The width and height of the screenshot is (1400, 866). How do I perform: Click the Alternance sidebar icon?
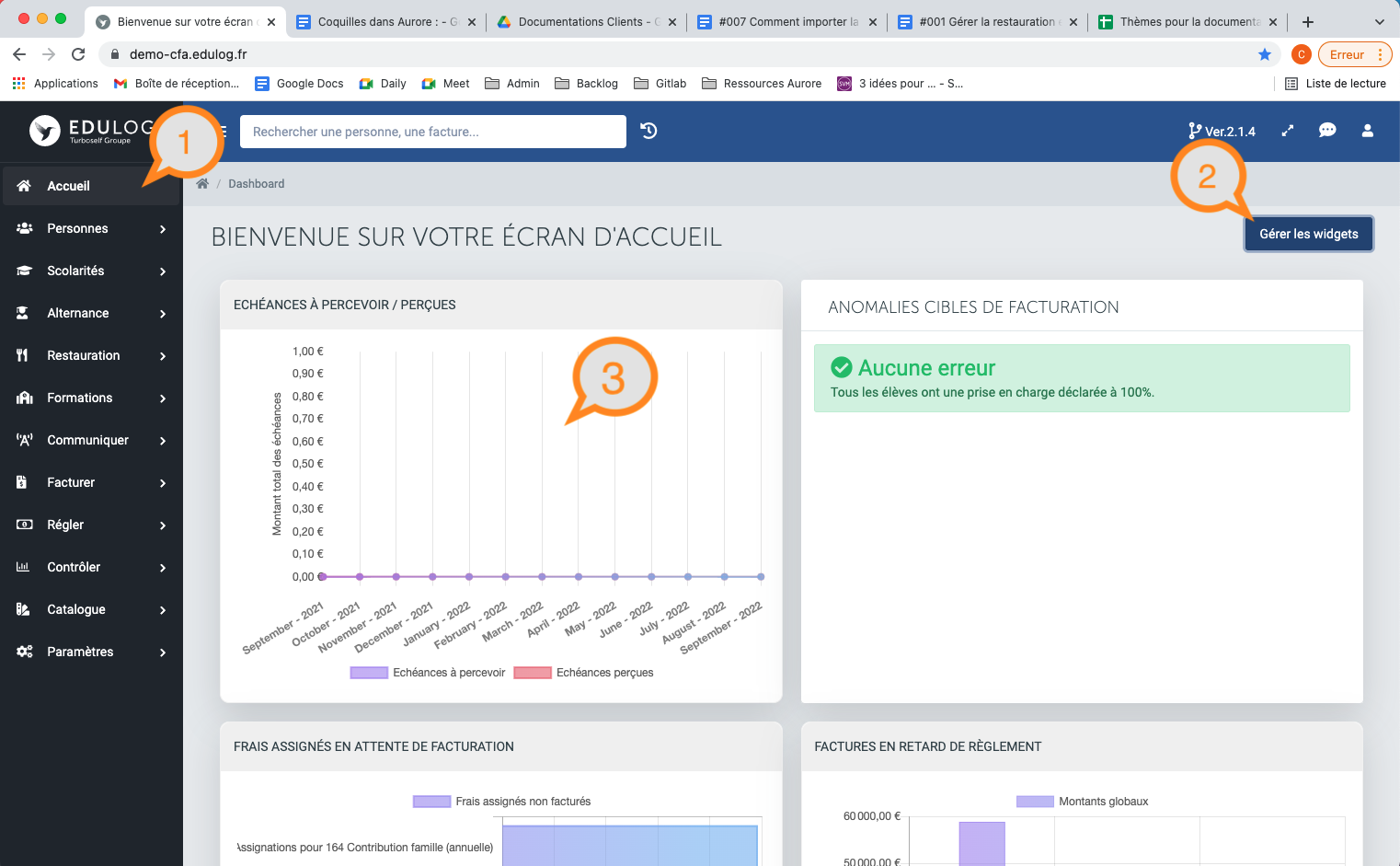(x=23, y=313)
